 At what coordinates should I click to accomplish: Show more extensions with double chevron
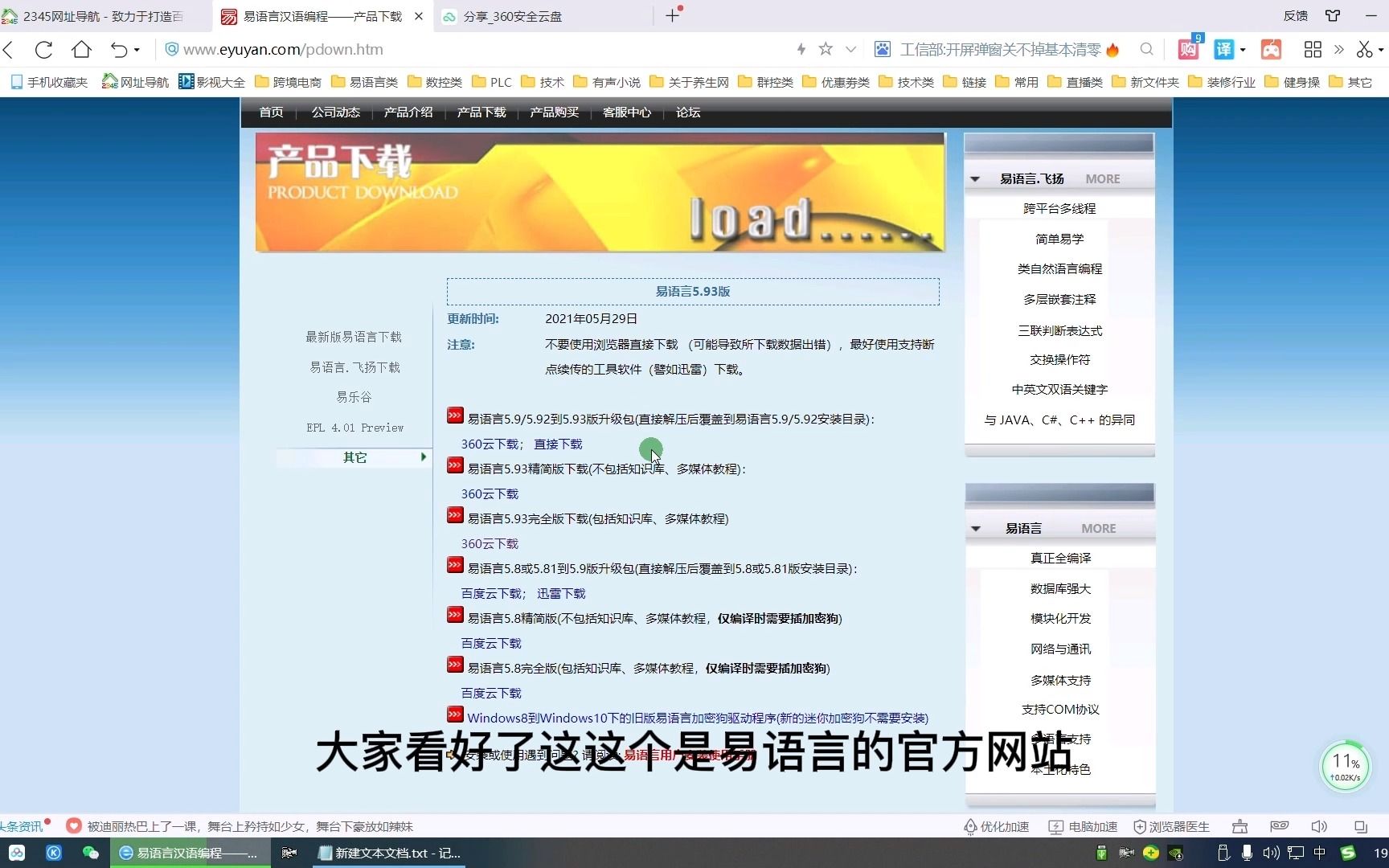tap(1338, 49)
